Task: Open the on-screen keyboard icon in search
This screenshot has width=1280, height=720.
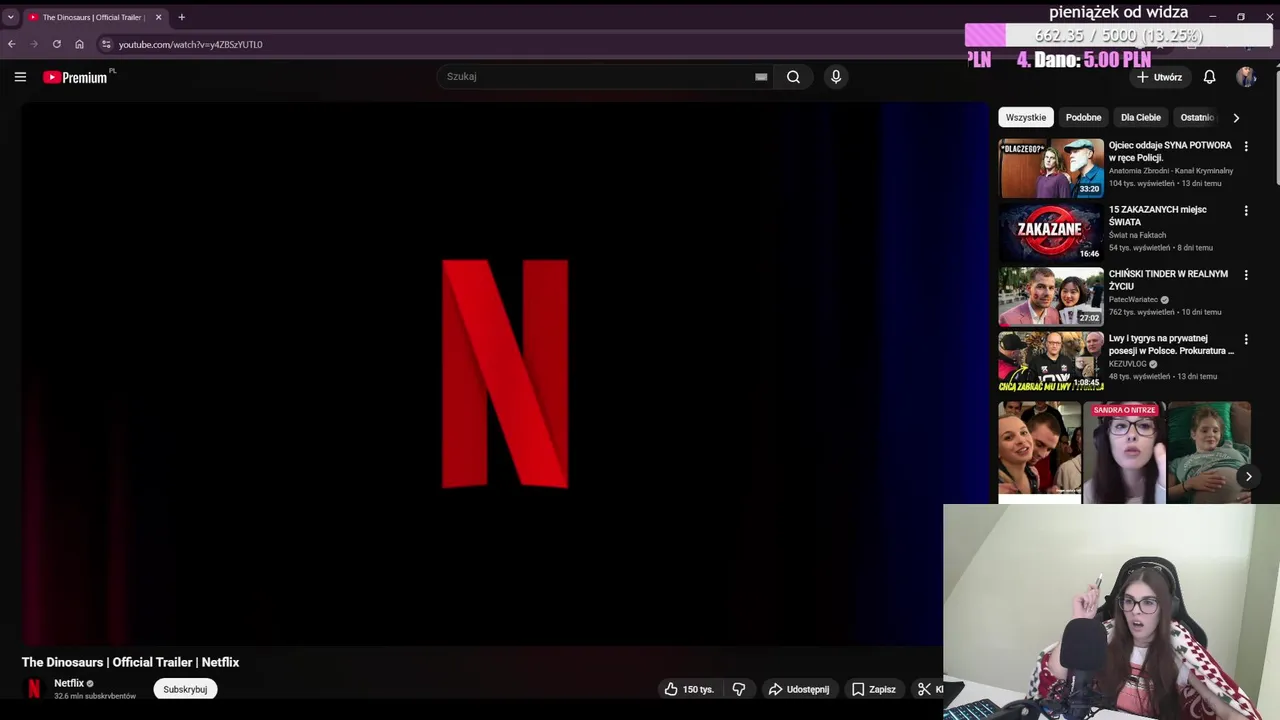Action: [761, 77]
